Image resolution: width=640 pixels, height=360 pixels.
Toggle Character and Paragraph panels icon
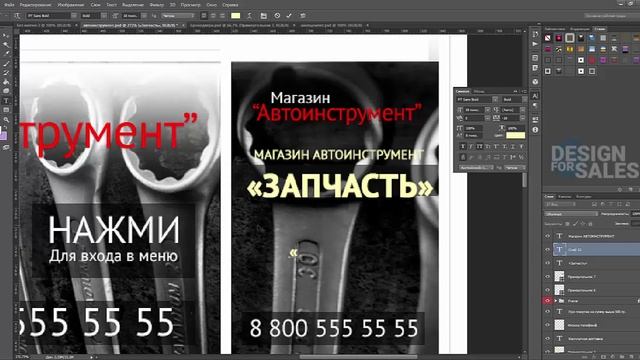point(264,16)
